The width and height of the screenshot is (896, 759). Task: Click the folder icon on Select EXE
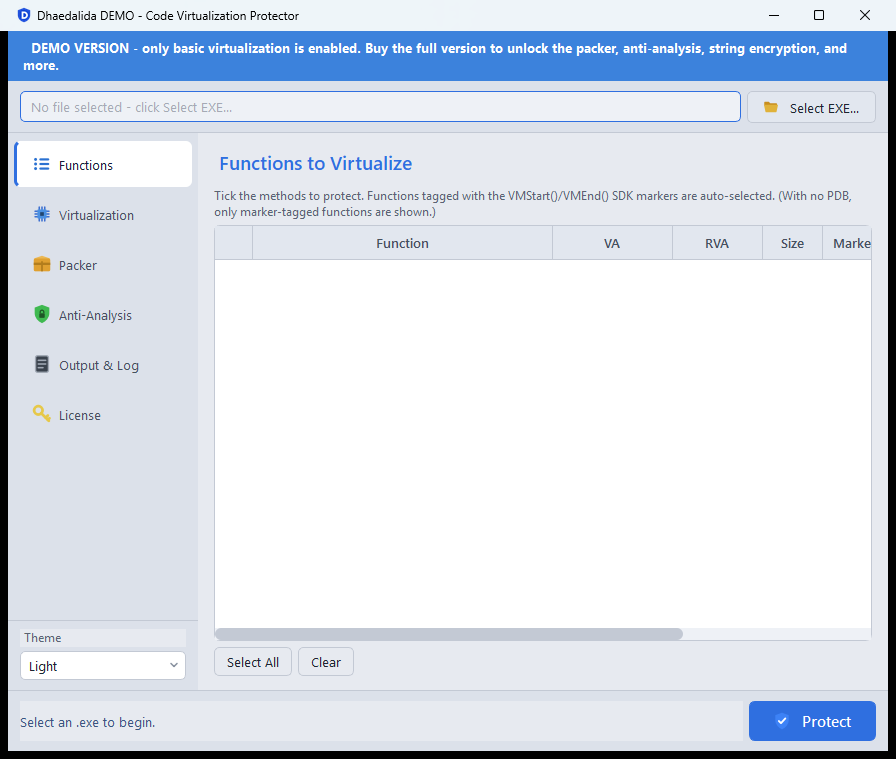click(x=771, y=107)
